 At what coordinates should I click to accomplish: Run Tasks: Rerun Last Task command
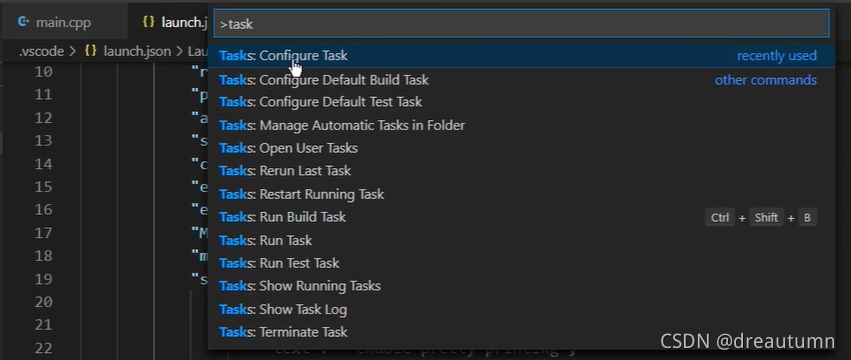pyautogui.click(x=521, y=171)
